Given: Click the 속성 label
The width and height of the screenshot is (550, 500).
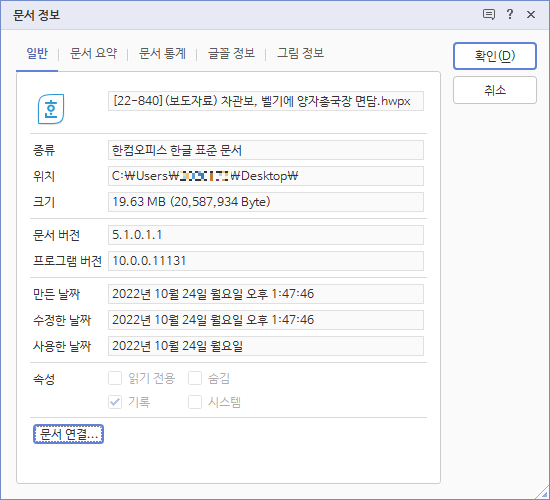Looking at the screenshot, I should coord(44,379).
